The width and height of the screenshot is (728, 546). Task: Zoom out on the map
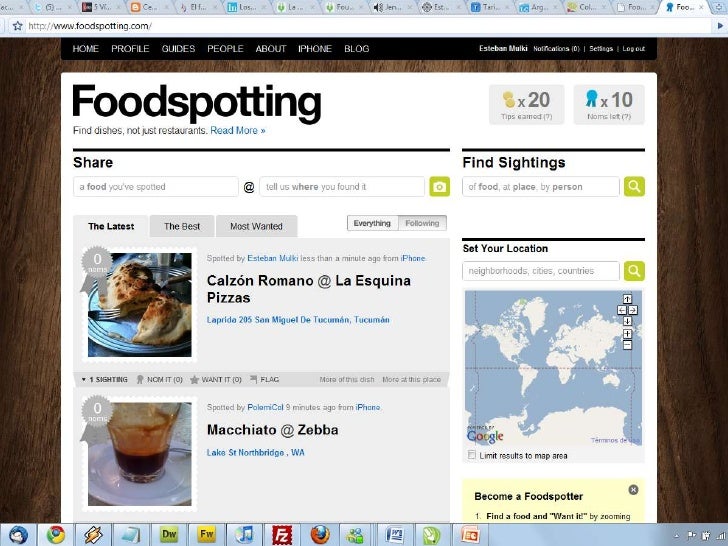[627, 345]
